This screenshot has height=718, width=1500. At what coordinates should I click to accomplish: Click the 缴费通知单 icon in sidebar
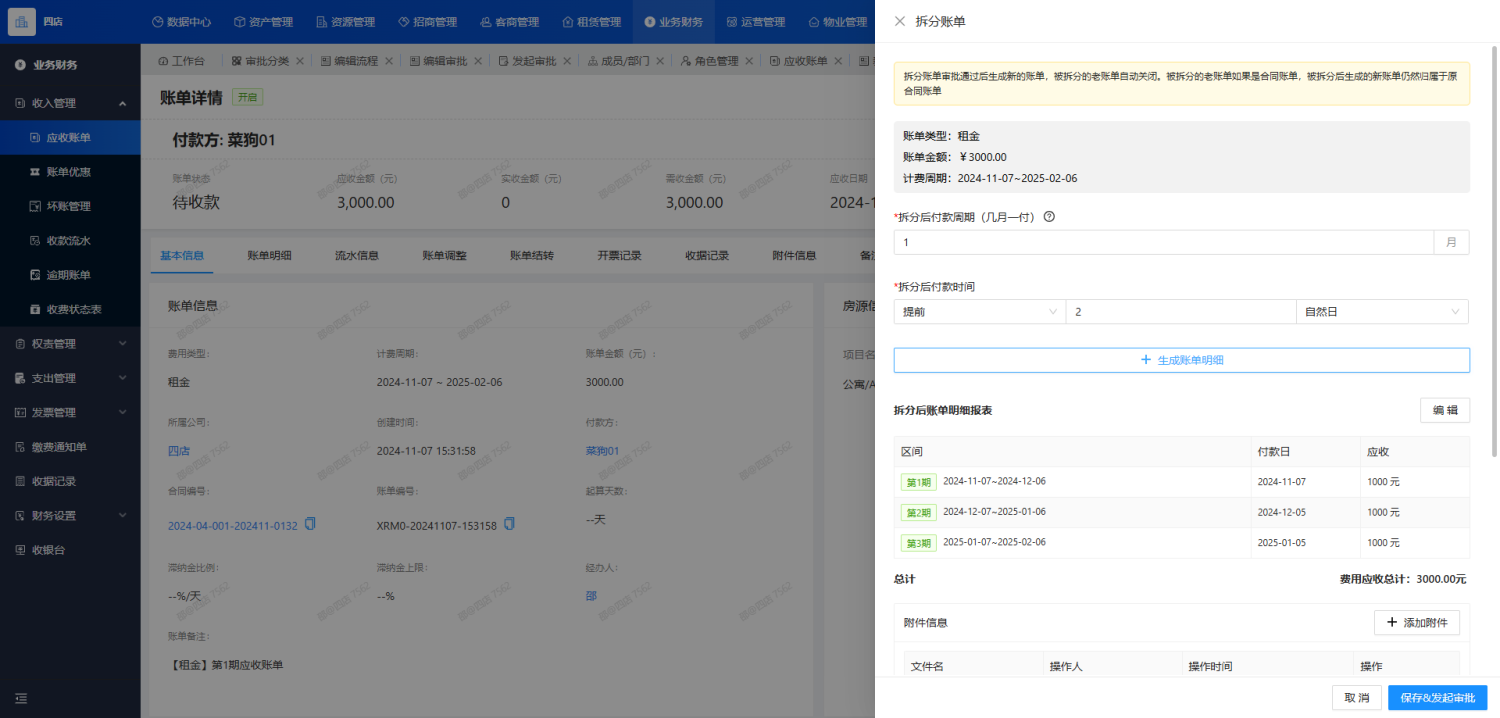coord(20,447)
